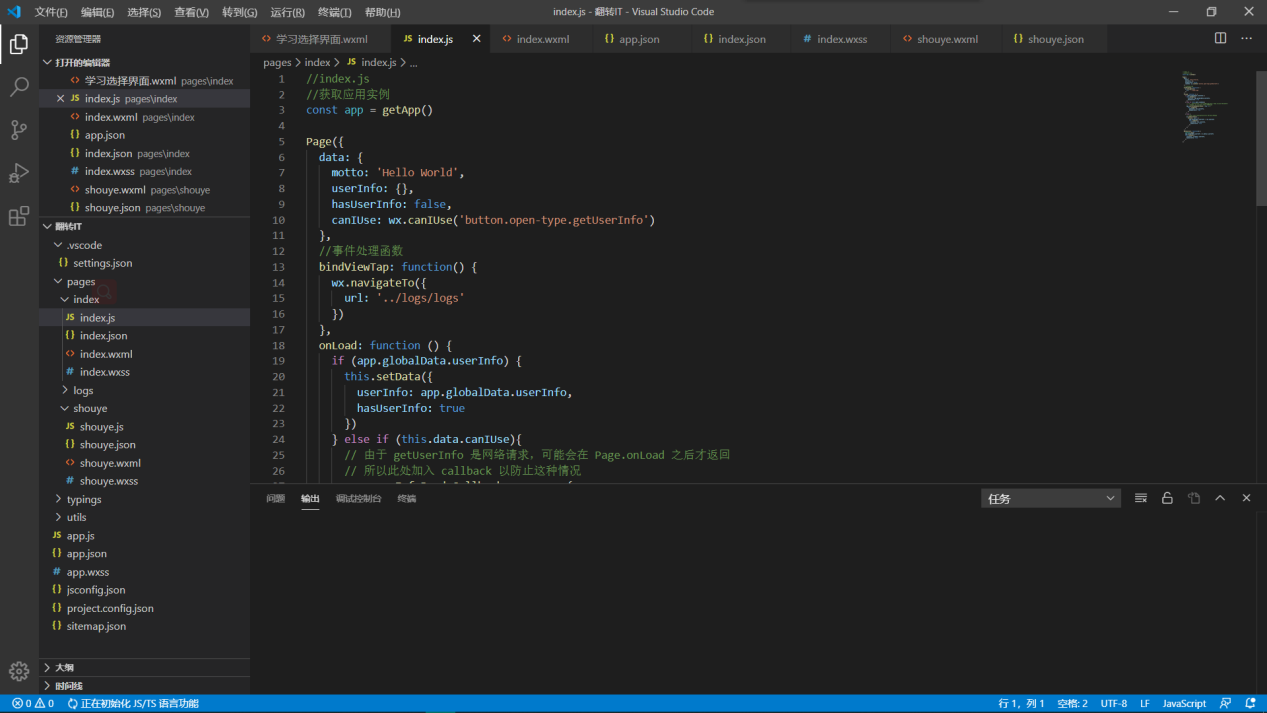
Task: Open the 文件(F) menu
Action: point(51,12)
